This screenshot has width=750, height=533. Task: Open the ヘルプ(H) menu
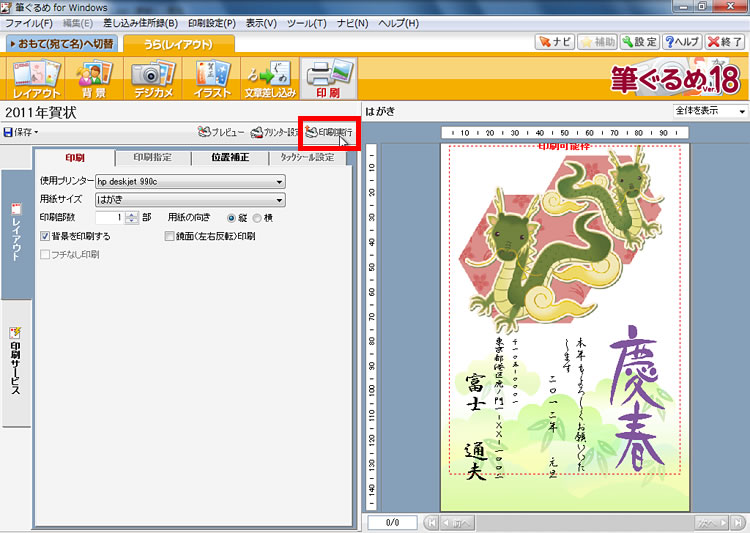click(398, 23)
